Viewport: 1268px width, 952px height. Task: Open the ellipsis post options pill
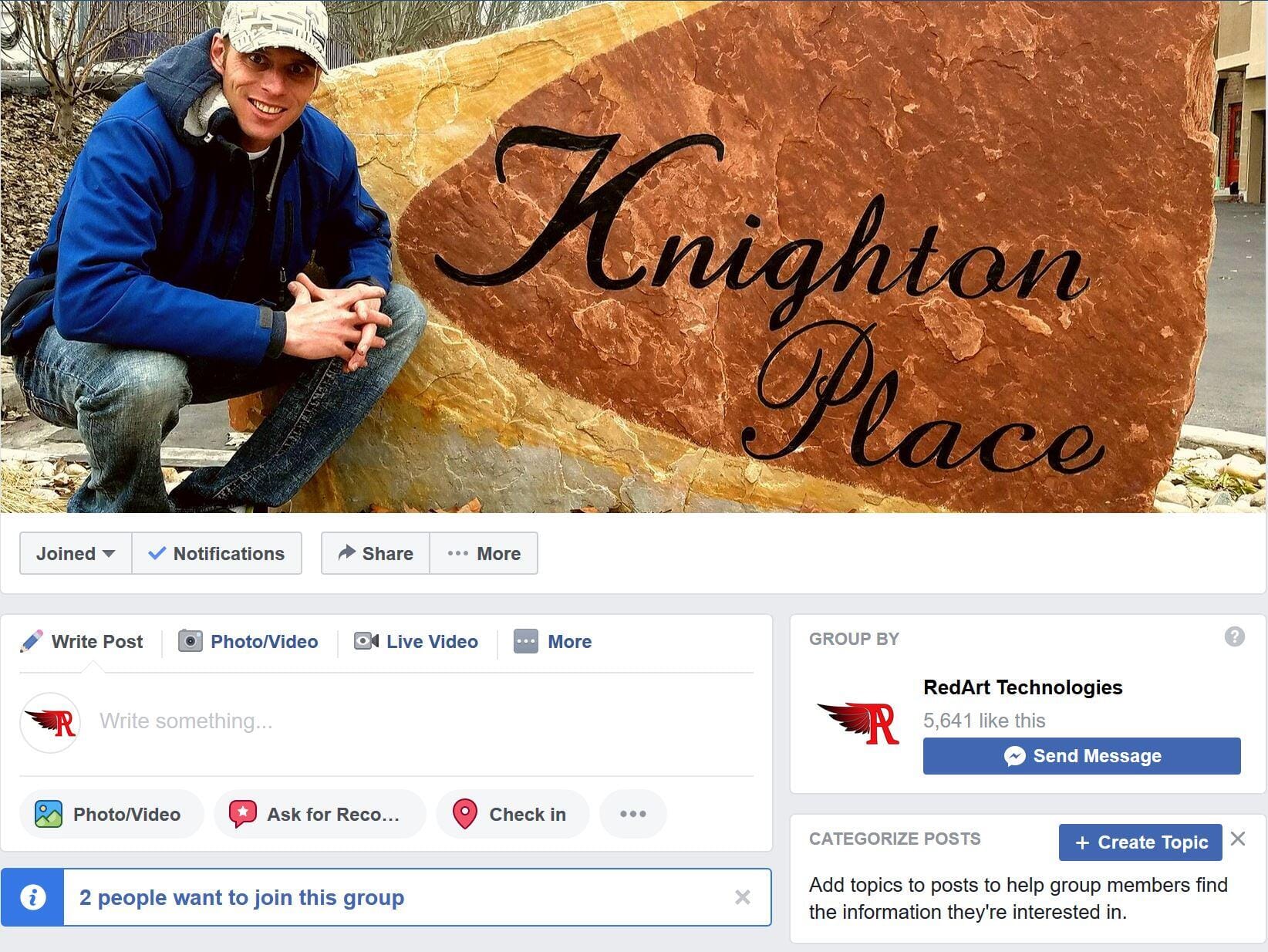(632, 814)
